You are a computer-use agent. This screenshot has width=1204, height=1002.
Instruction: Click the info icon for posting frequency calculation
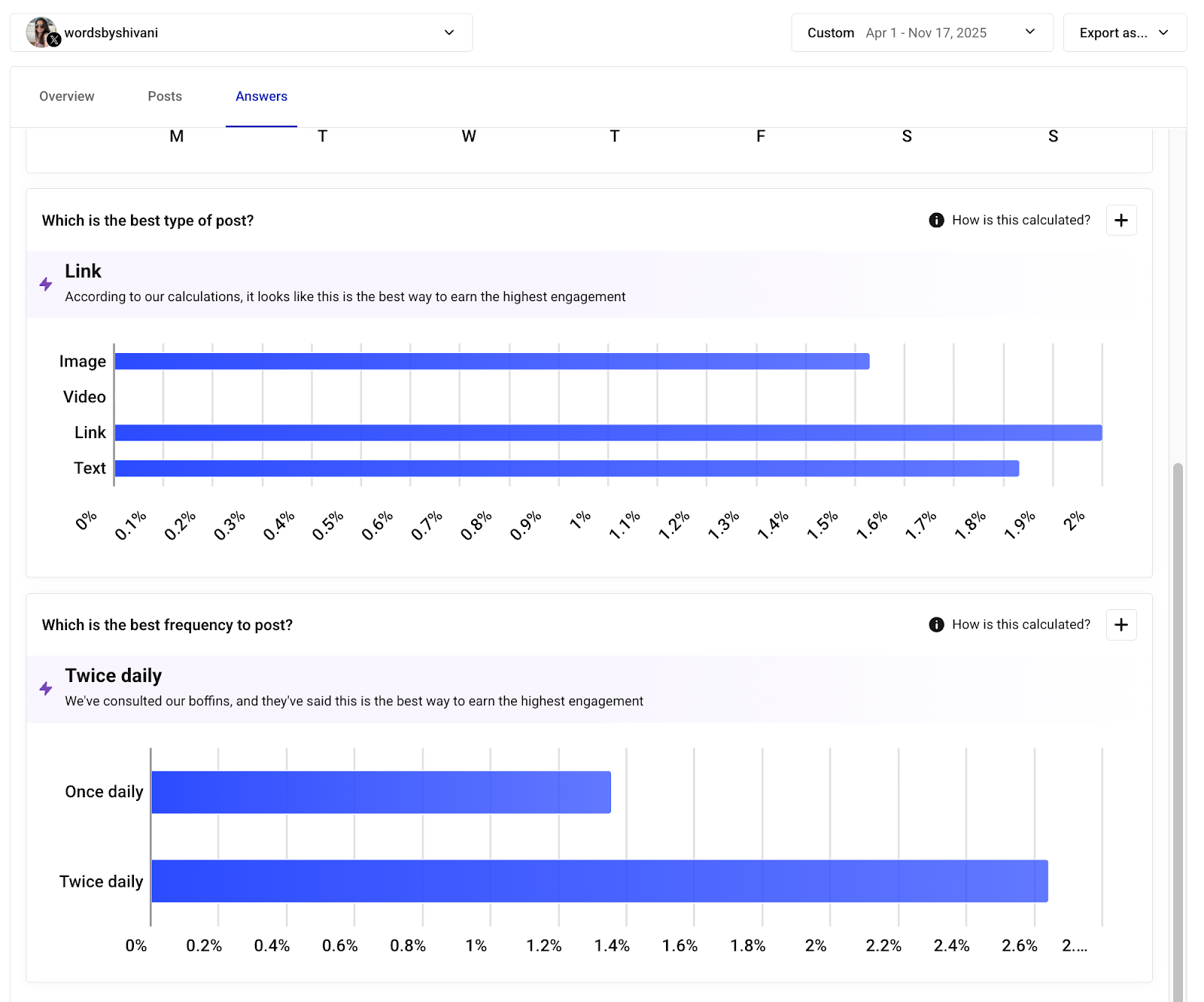(935, 624)
